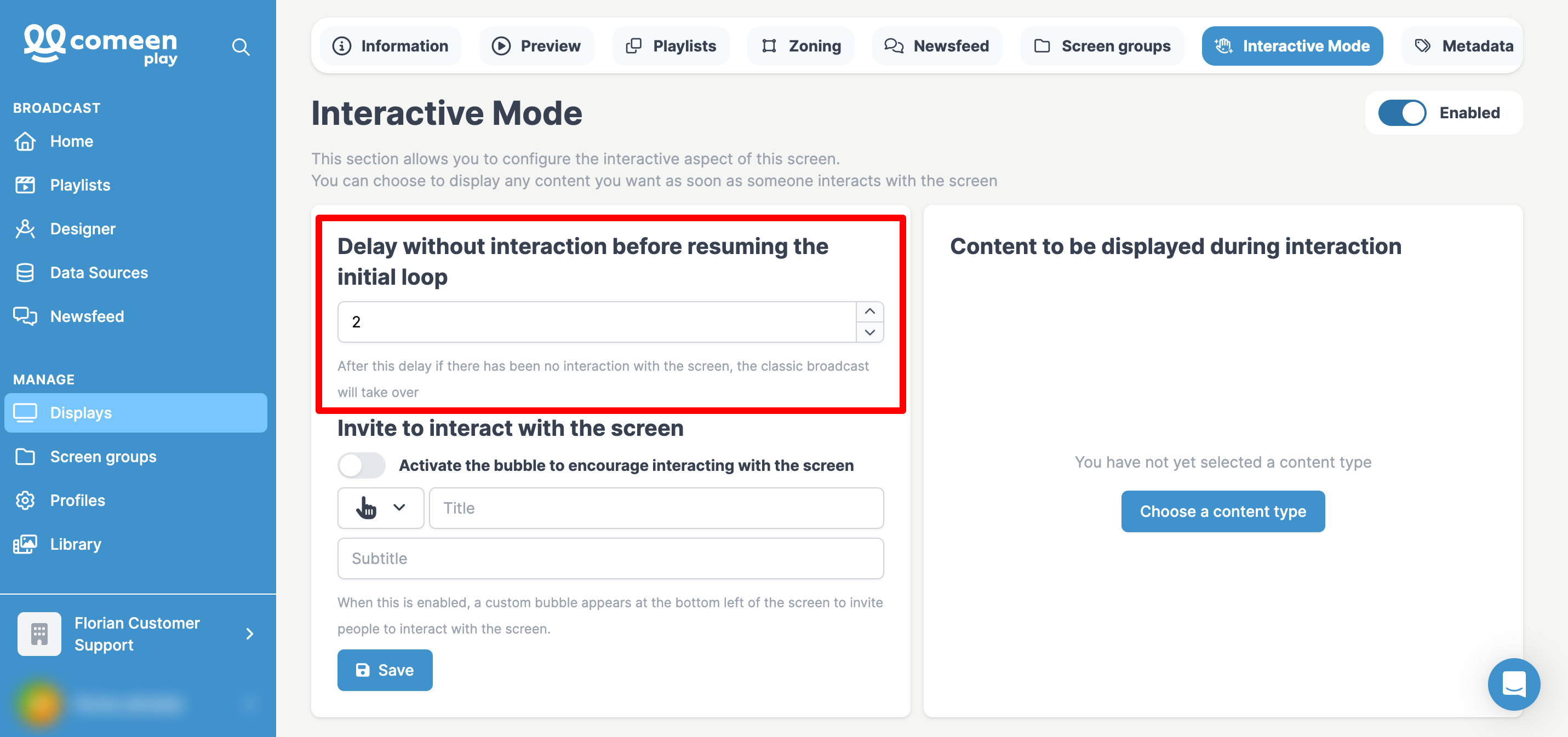Open the Playlists tab at top

(671, 45)
